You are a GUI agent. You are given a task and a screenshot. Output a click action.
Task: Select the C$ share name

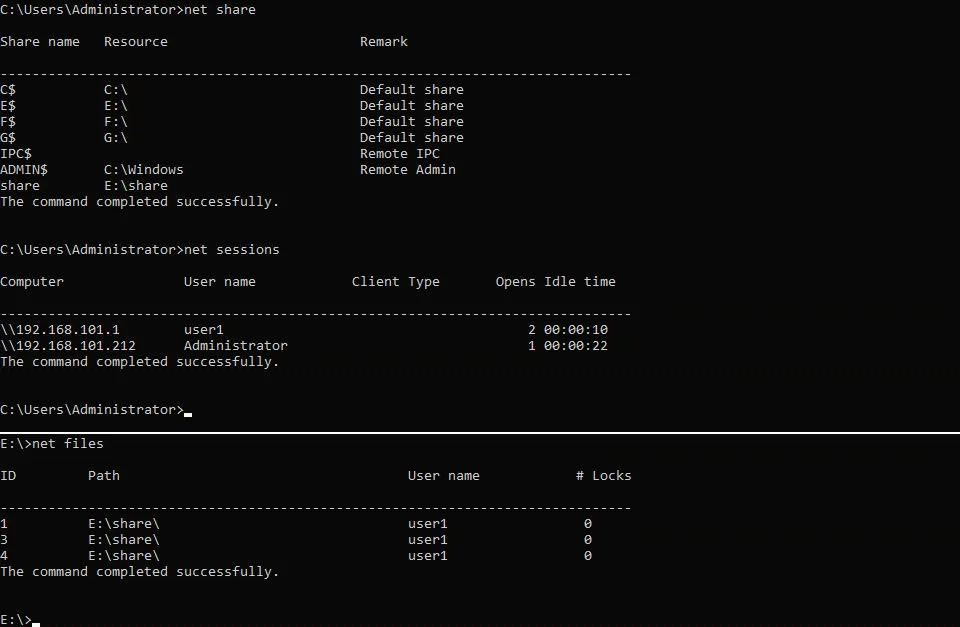click(8, 90)
